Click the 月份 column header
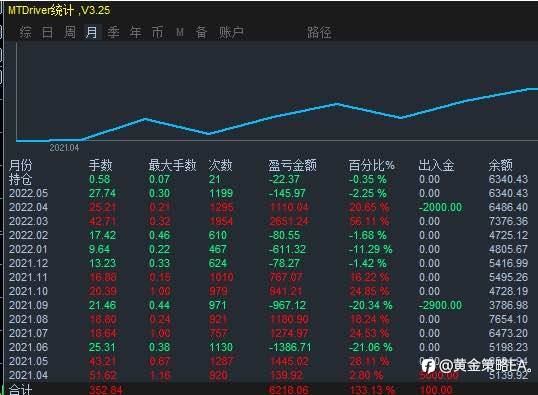Viewport: 538px width, 395px height. point(20,165)
